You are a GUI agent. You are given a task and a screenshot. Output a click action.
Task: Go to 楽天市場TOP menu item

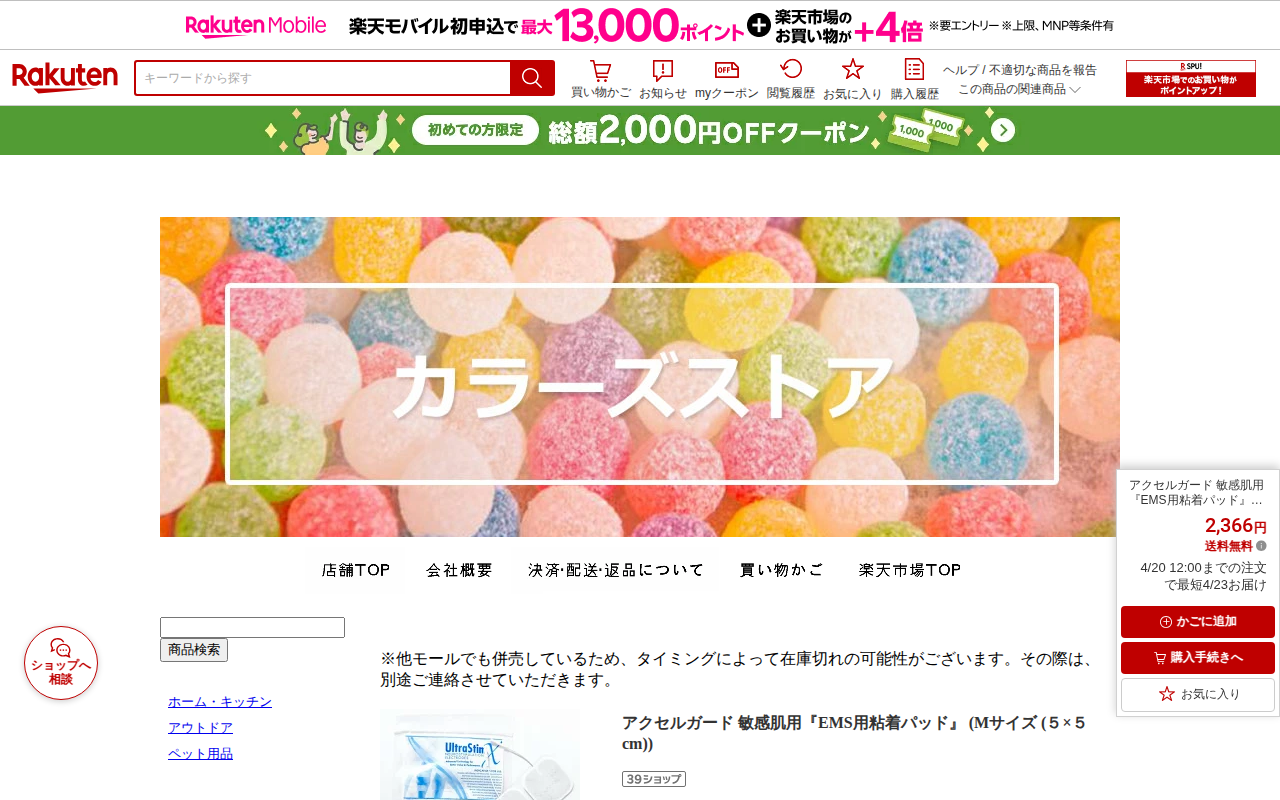910,570
